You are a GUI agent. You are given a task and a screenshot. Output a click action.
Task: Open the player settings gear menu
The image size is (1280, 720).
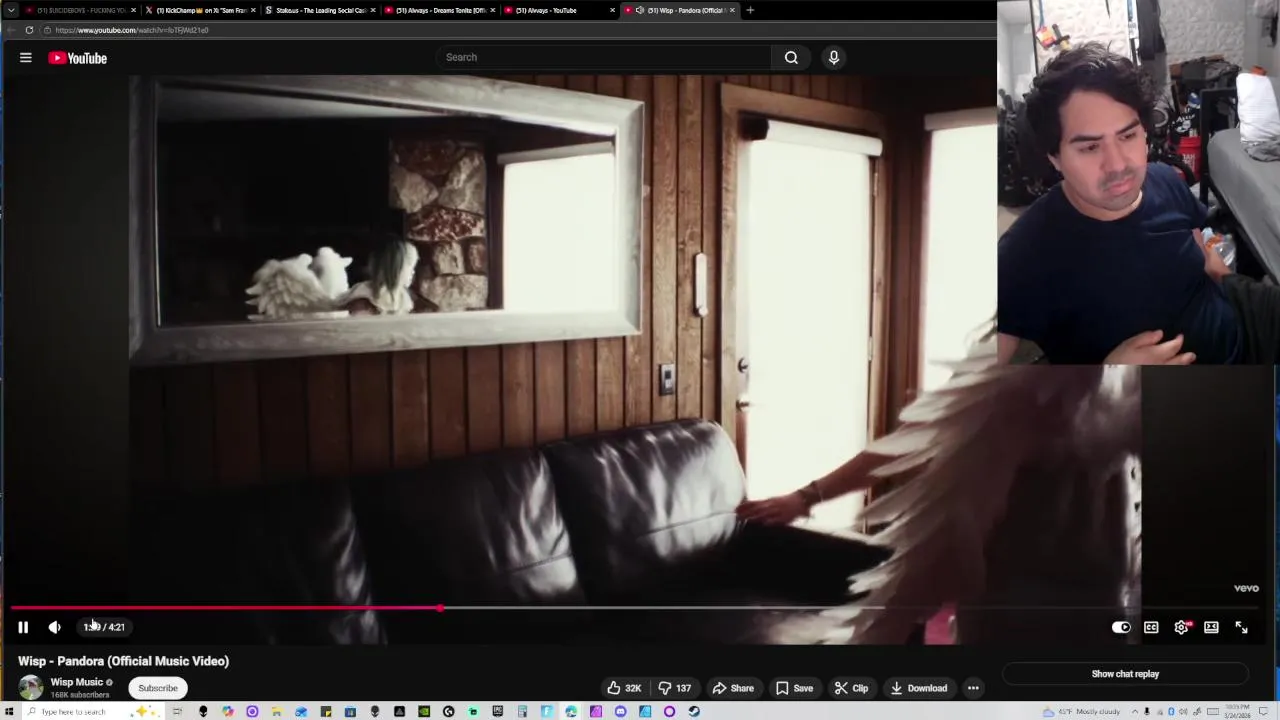1181,627
